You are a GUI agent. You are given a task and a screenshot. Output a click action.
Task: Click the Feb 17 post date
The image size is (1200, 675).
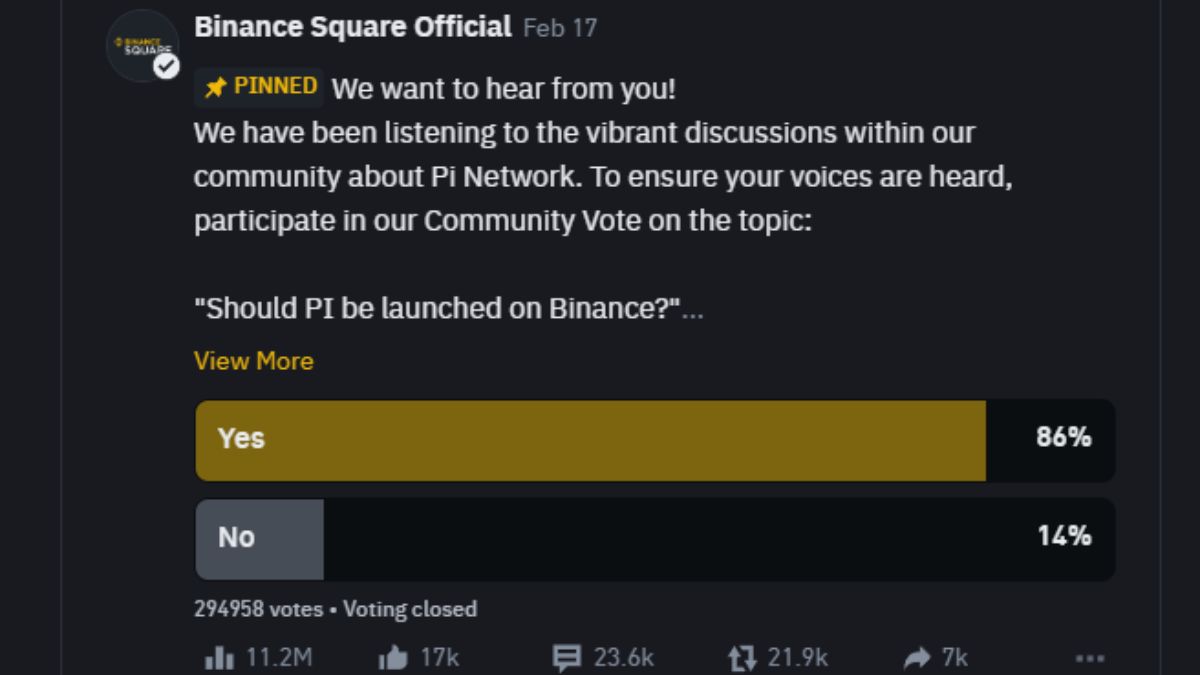pos(560,28)
